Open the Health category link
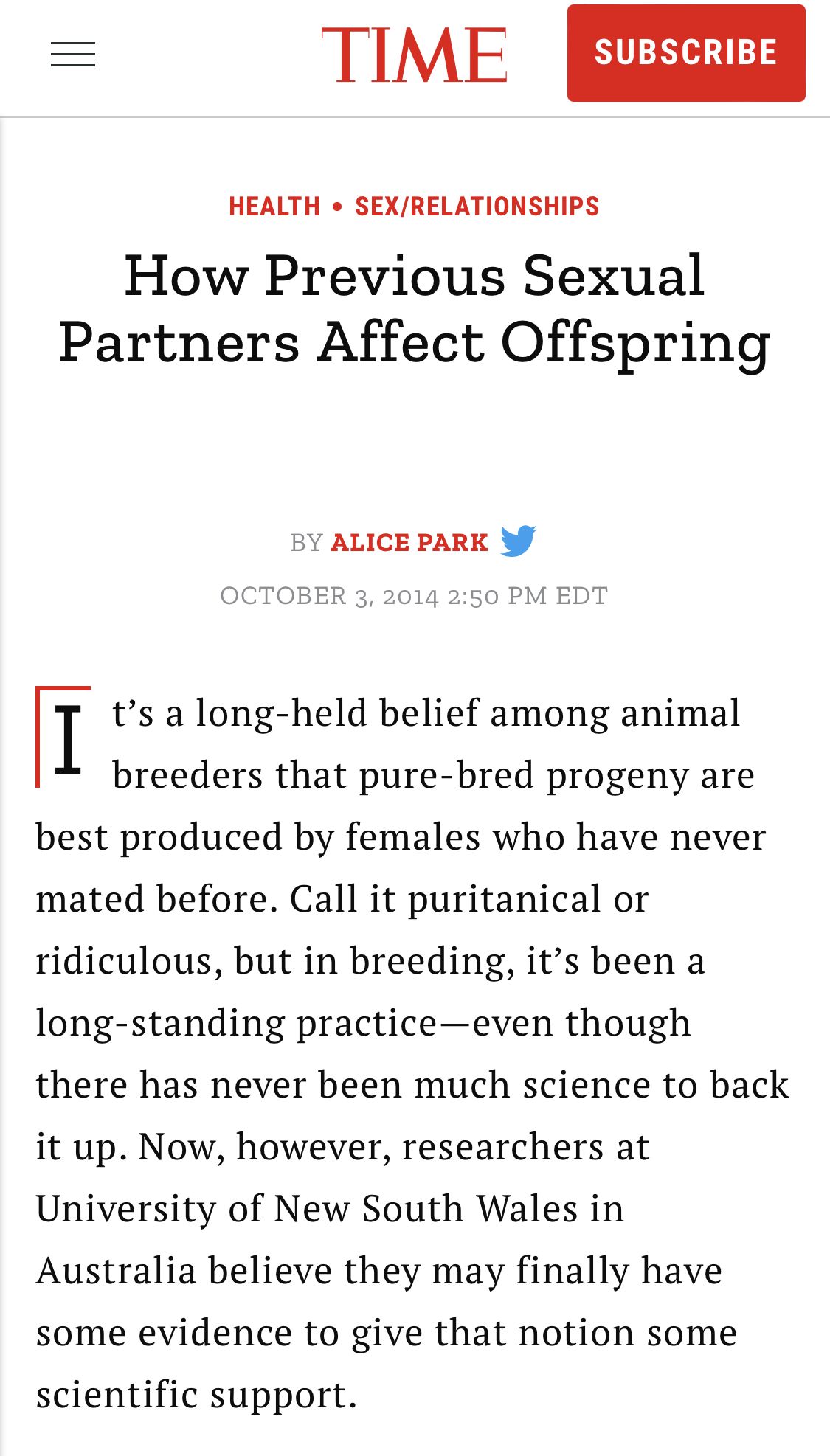Screen dimensions: 830x1456 pyautogui.click(x=274, y=207)
